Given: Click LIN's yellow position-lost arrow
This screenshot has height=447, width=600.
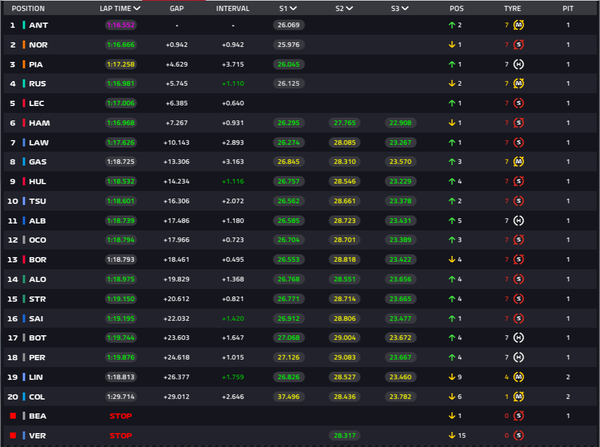Looking at the screenshot, I should [452, 377].
